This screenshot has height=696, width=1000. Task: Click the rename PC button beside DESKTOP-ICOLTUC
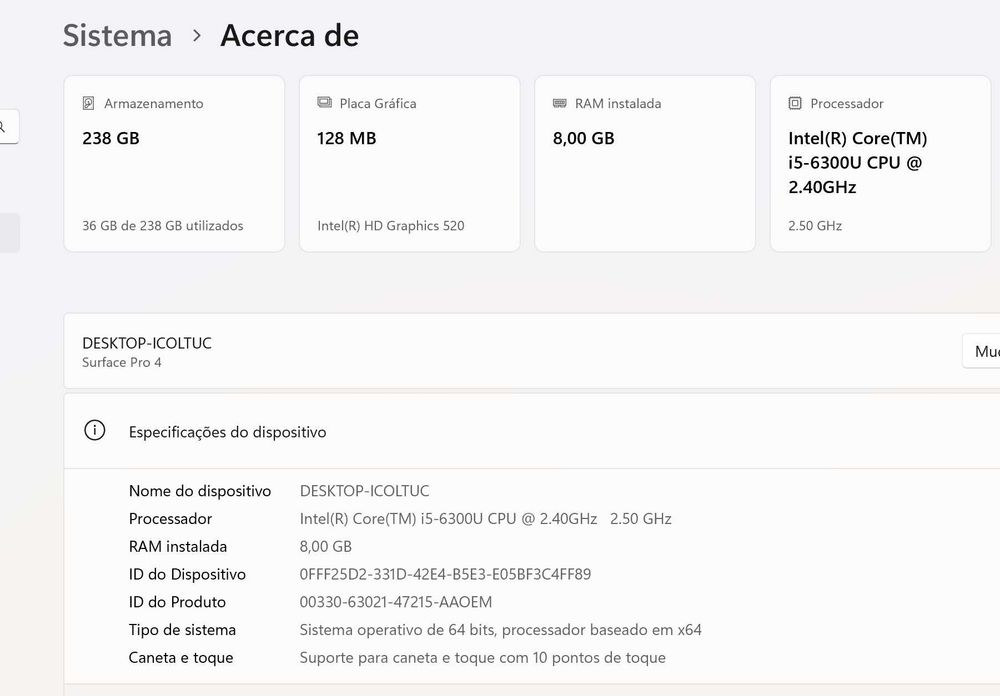point(981,351)
